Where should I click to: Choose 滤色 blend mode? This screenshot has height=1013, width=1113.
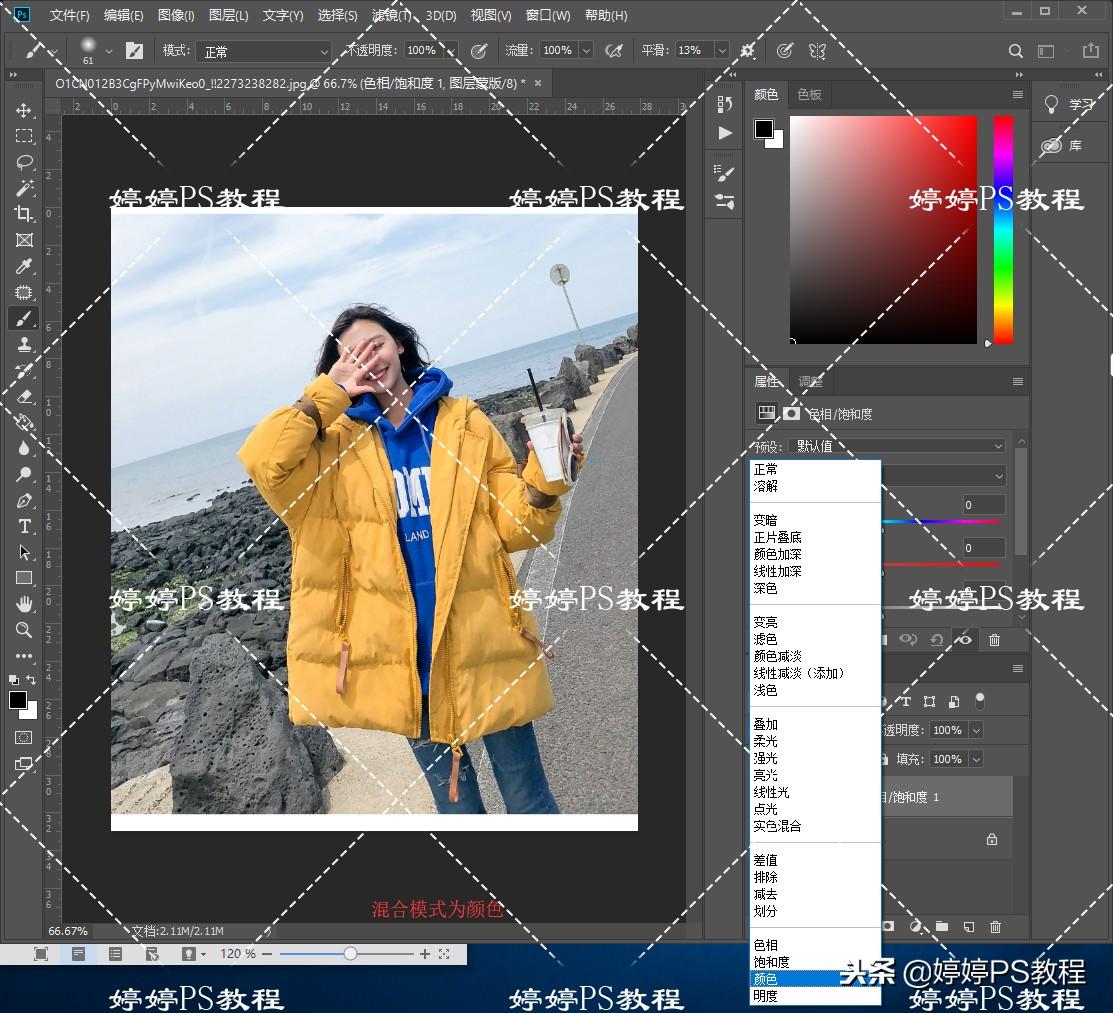tap(815, 639)
